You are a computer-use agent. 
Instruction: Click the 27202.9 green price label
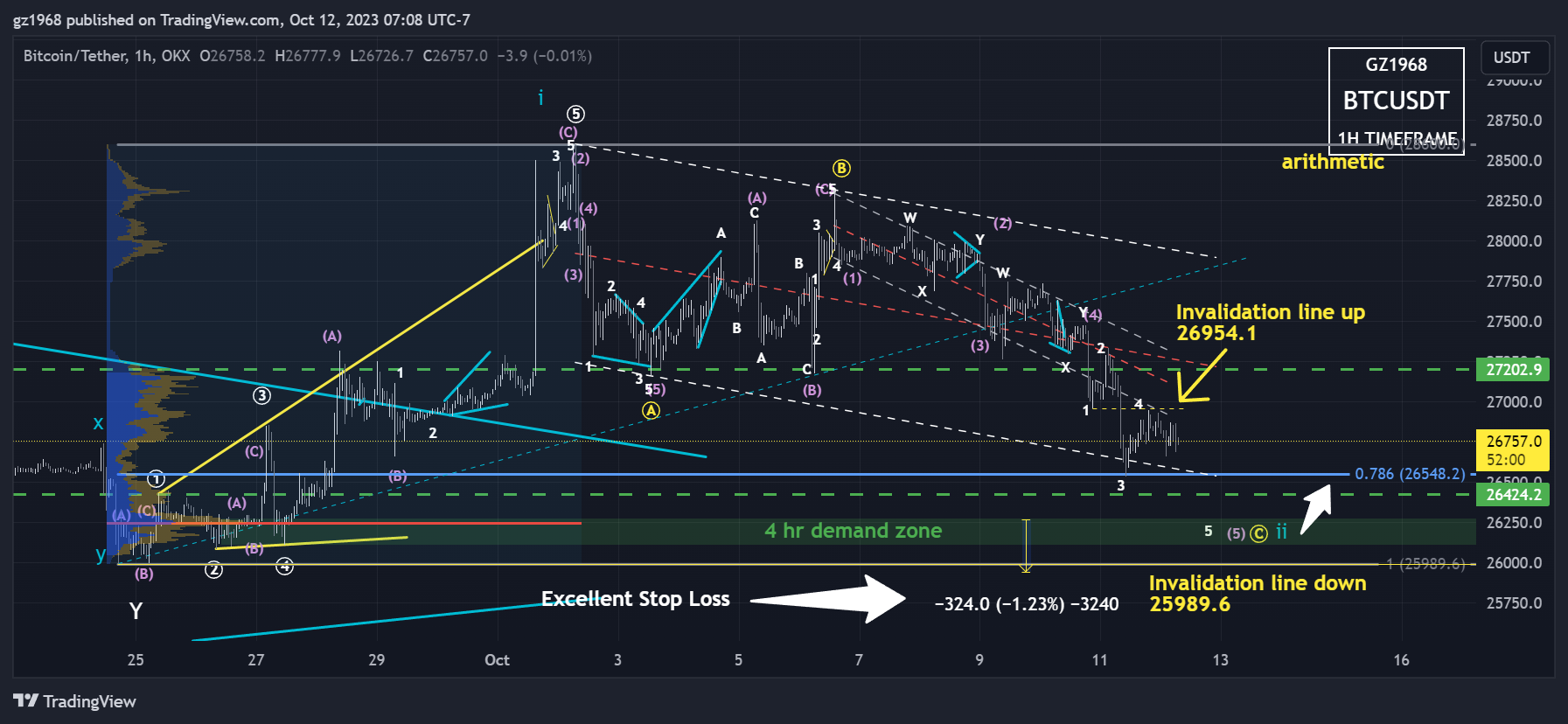1513,369
